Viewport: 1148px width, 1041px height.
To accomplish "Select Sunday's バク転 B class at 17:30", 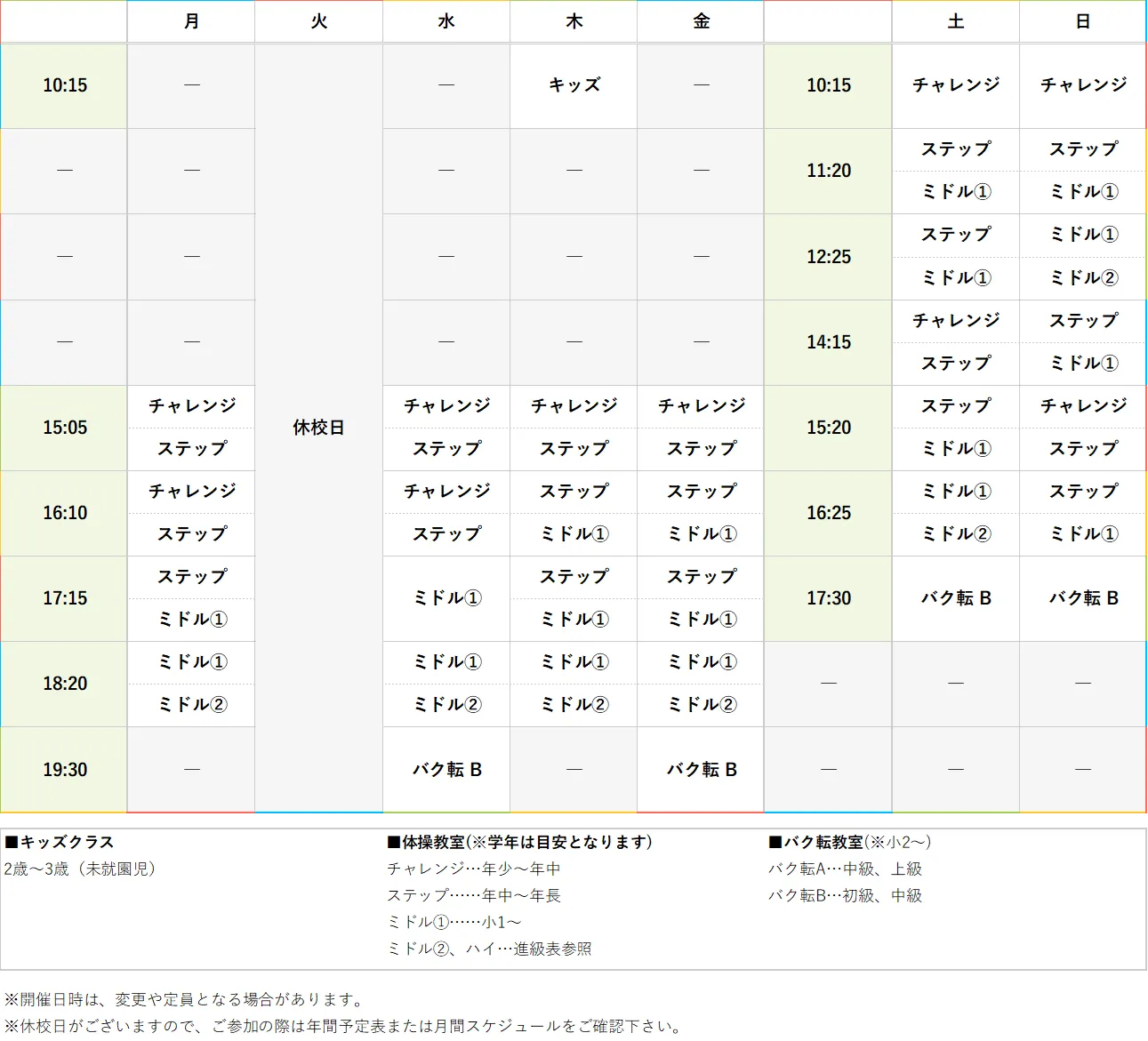I will coord(1082,598).
